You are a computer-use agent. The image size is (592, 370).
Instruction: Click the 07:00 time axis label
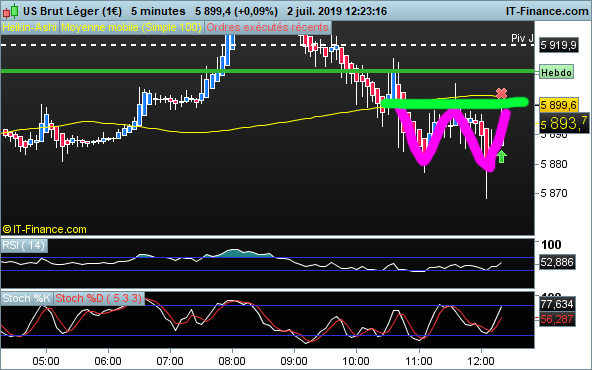point(170,361)
